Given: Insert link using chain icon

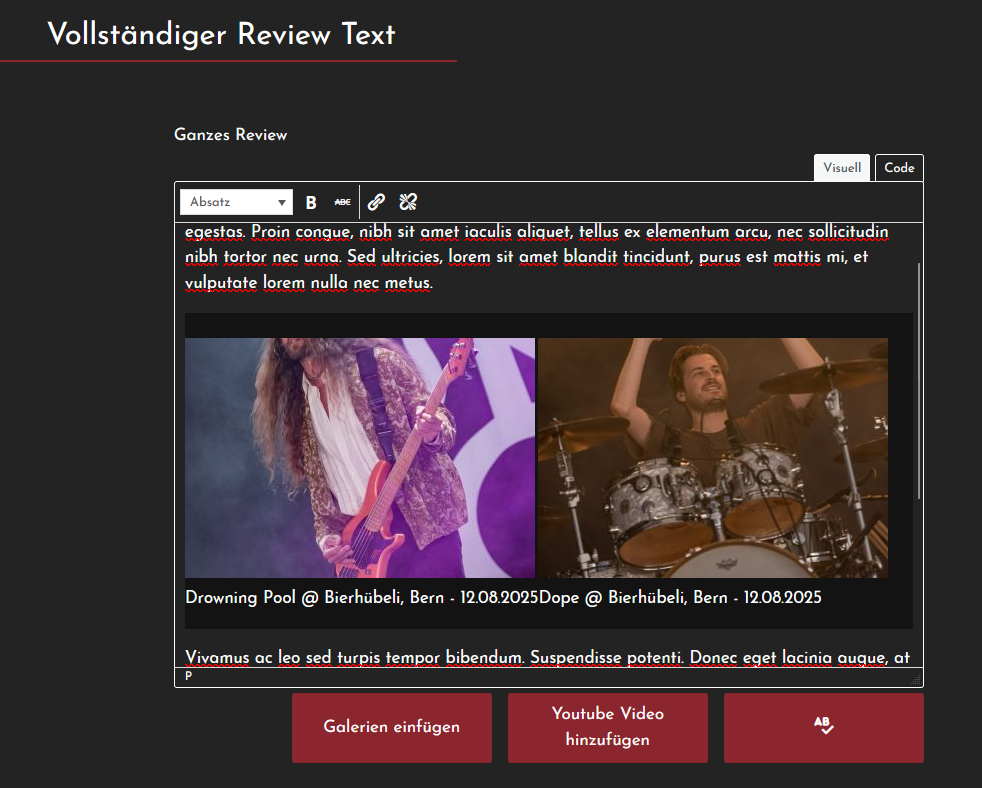Looking at the screenshot, I should (x=376, y=202).
